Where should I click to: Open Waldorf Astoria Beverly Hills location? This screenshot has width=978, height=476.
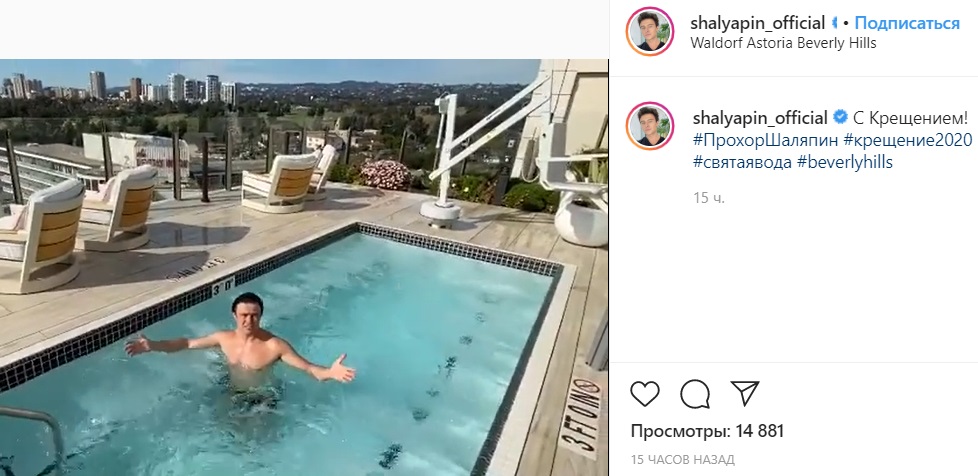783,43
